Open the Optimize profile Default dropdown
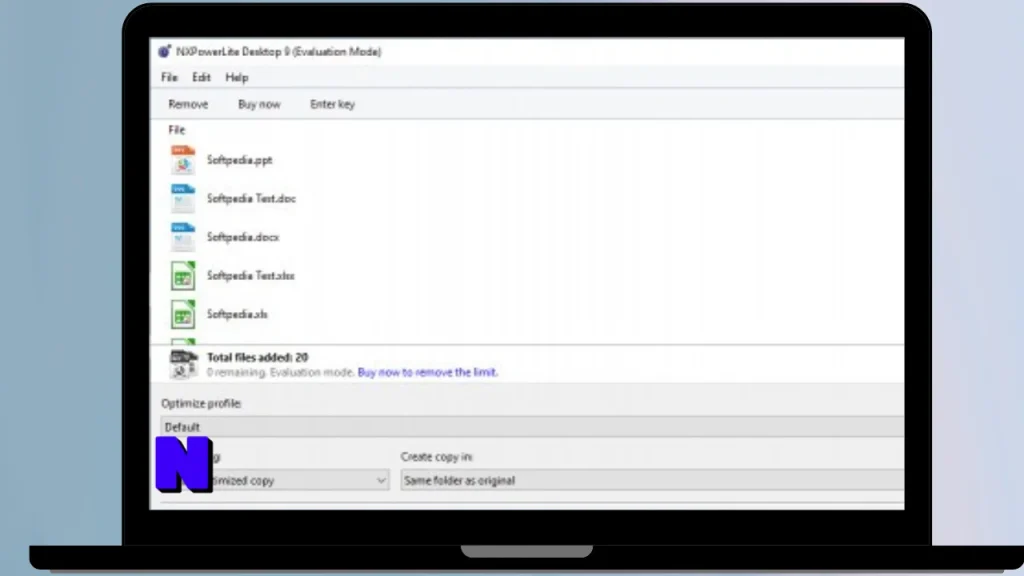The height and width of the screenshot is (576, 1024). point(532,426)
